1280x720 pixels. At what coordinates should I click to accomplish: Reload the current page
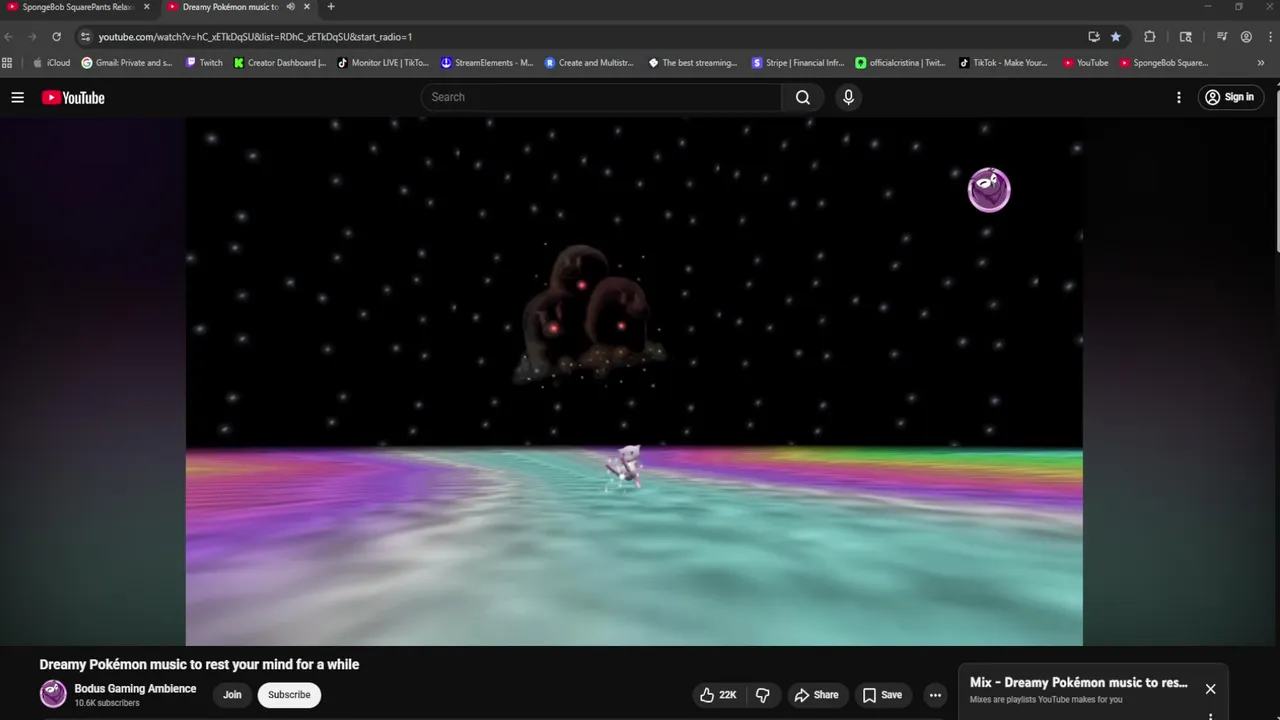coord(56,37)
